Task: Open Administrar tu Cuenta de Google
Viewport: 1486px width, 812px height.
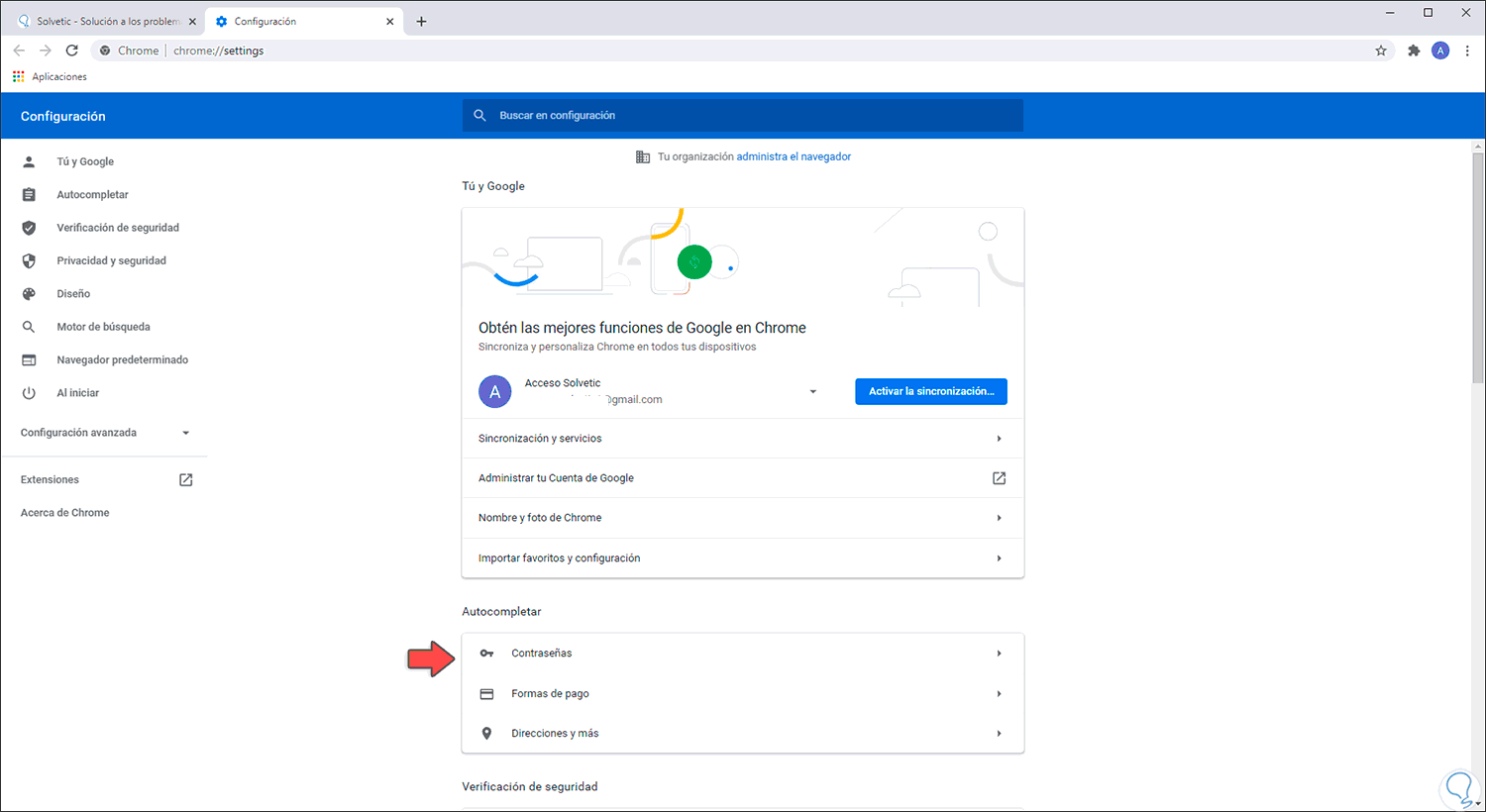Action: (743, 478)
